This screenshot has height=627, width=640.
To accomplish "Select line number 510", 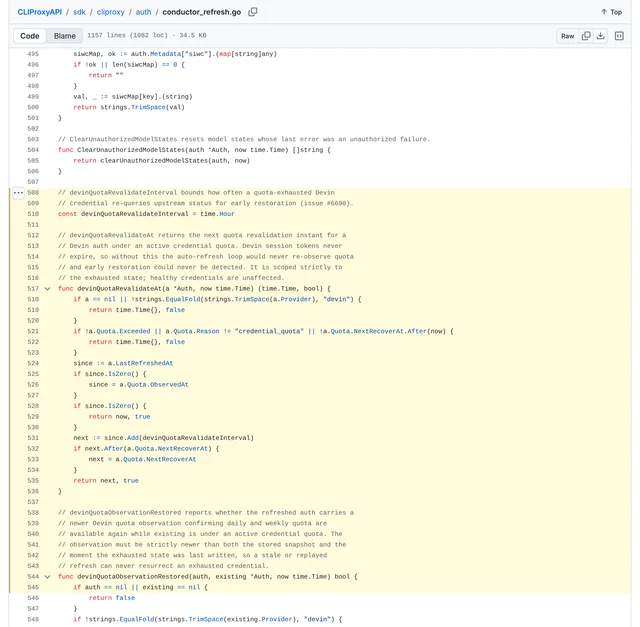I will pos(33,214).
